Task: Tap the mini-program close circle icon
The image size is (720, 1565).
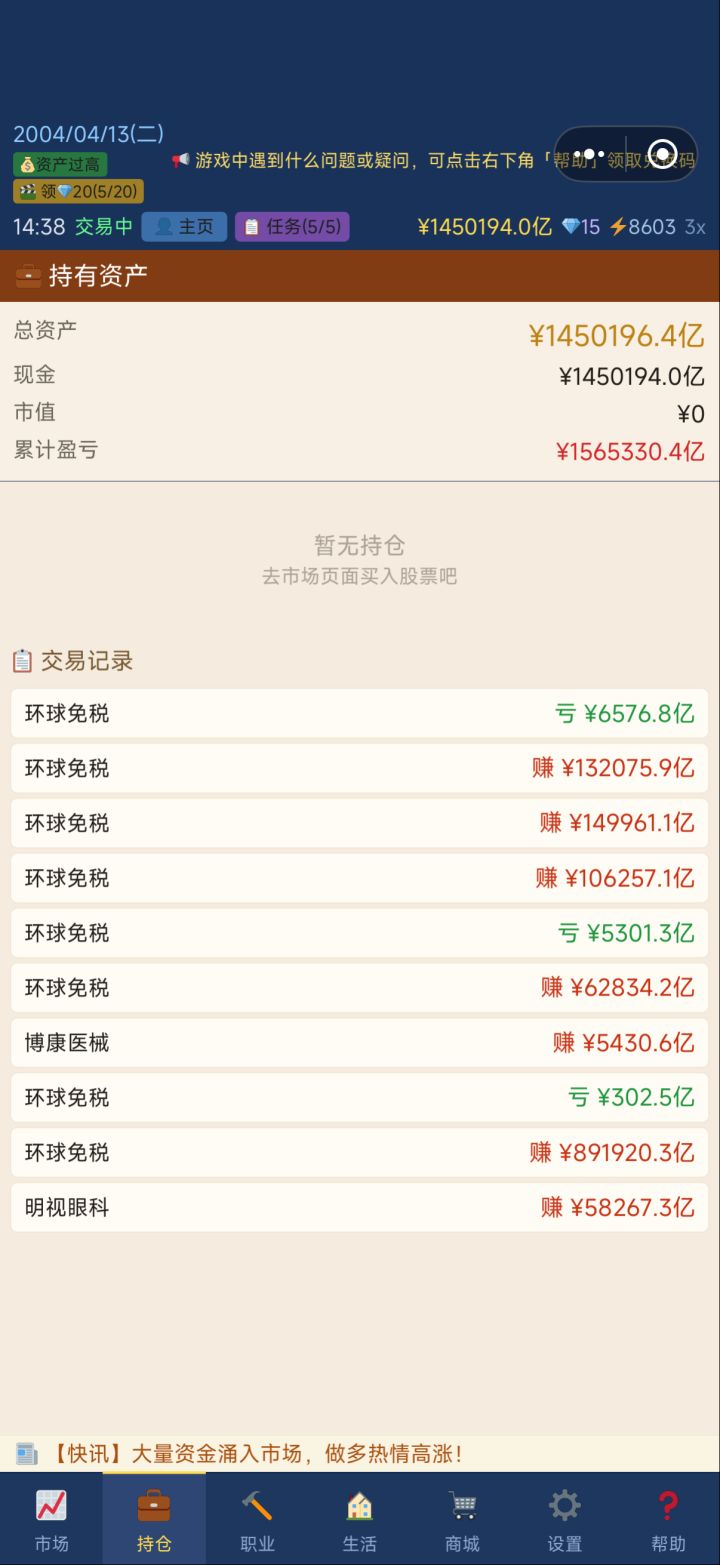Action: pos(662,155)
